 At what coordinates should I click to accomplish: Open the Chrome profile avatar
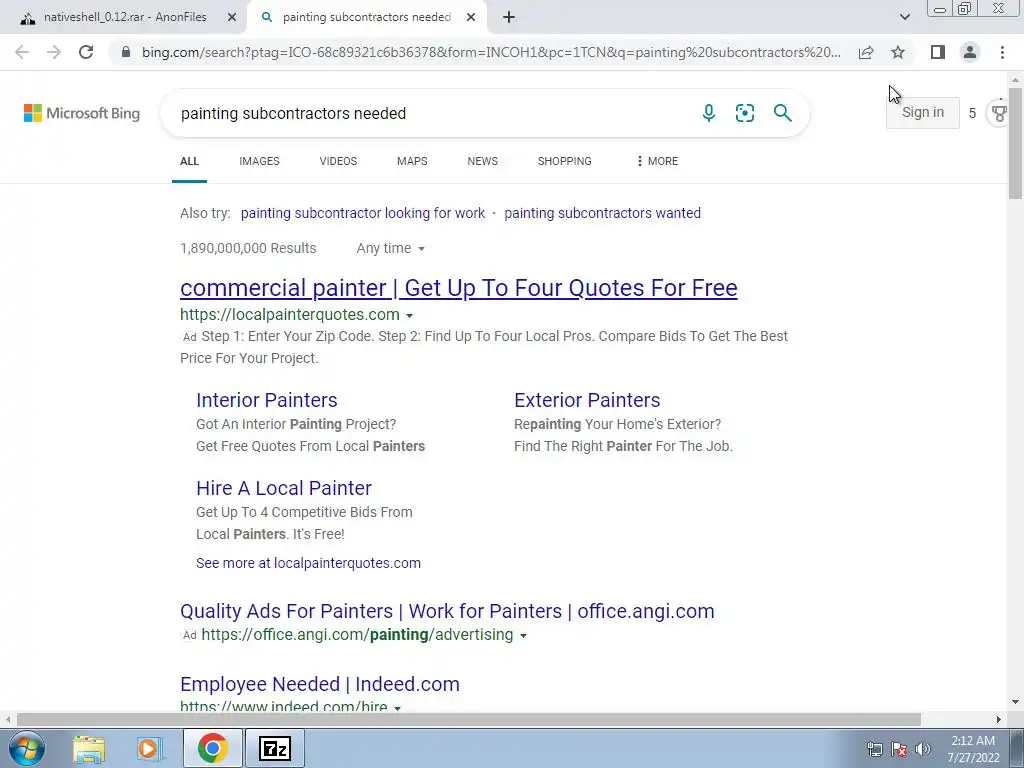point(970,52)
